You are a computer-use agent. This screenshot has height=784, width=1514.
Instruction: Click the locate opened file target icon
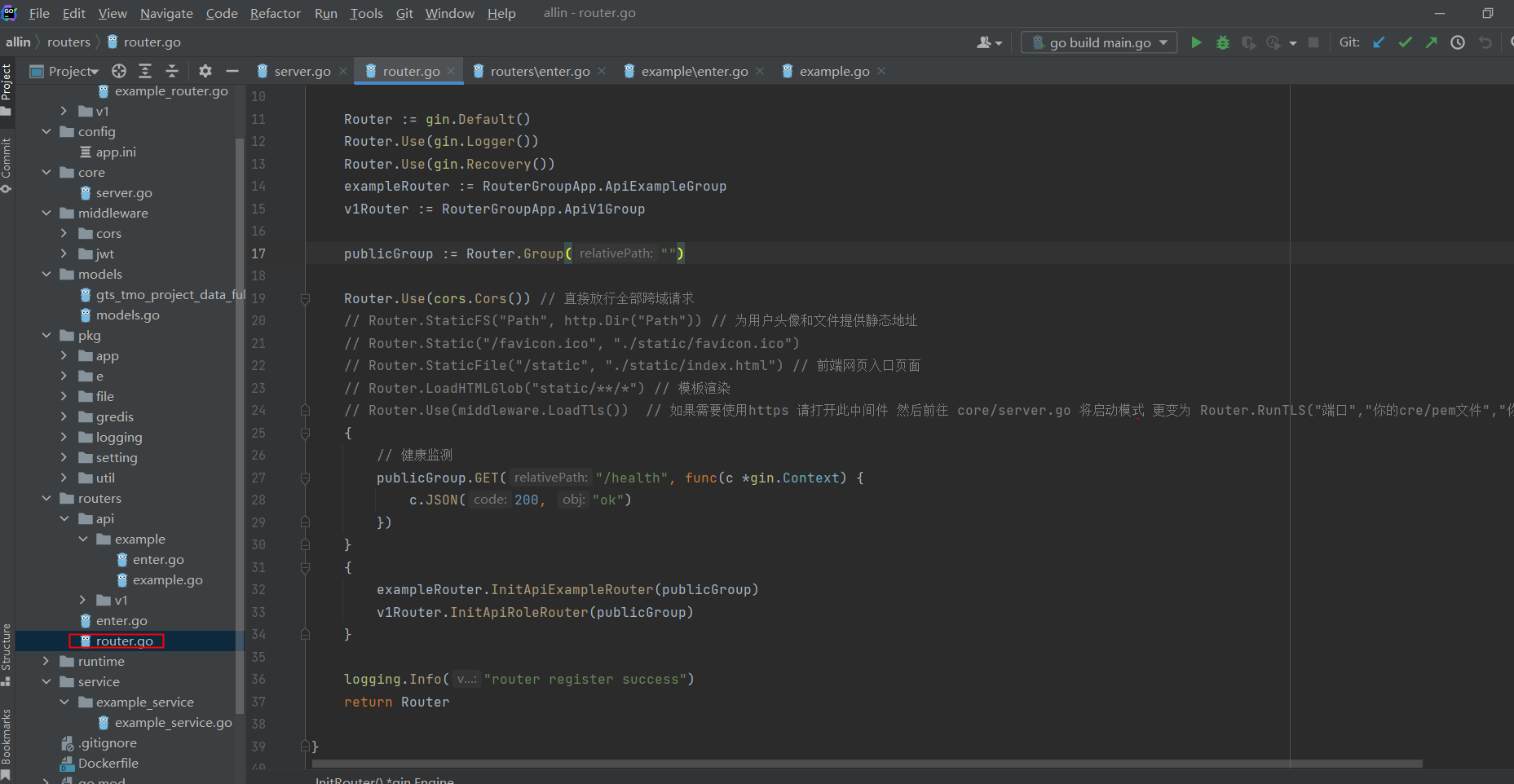[119, 71]
